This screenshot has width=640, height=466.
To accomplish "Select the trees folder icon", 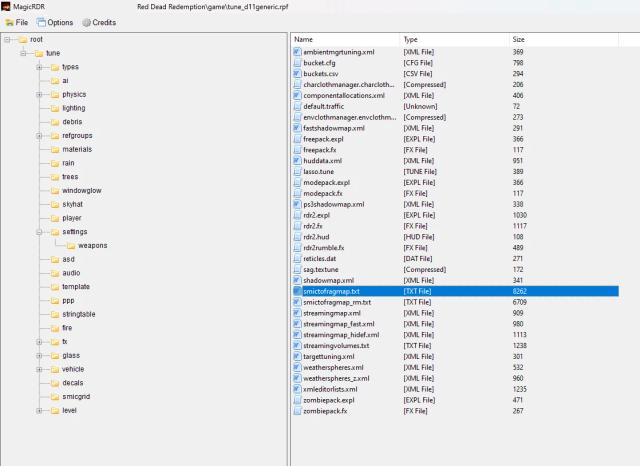I will 55,177.
